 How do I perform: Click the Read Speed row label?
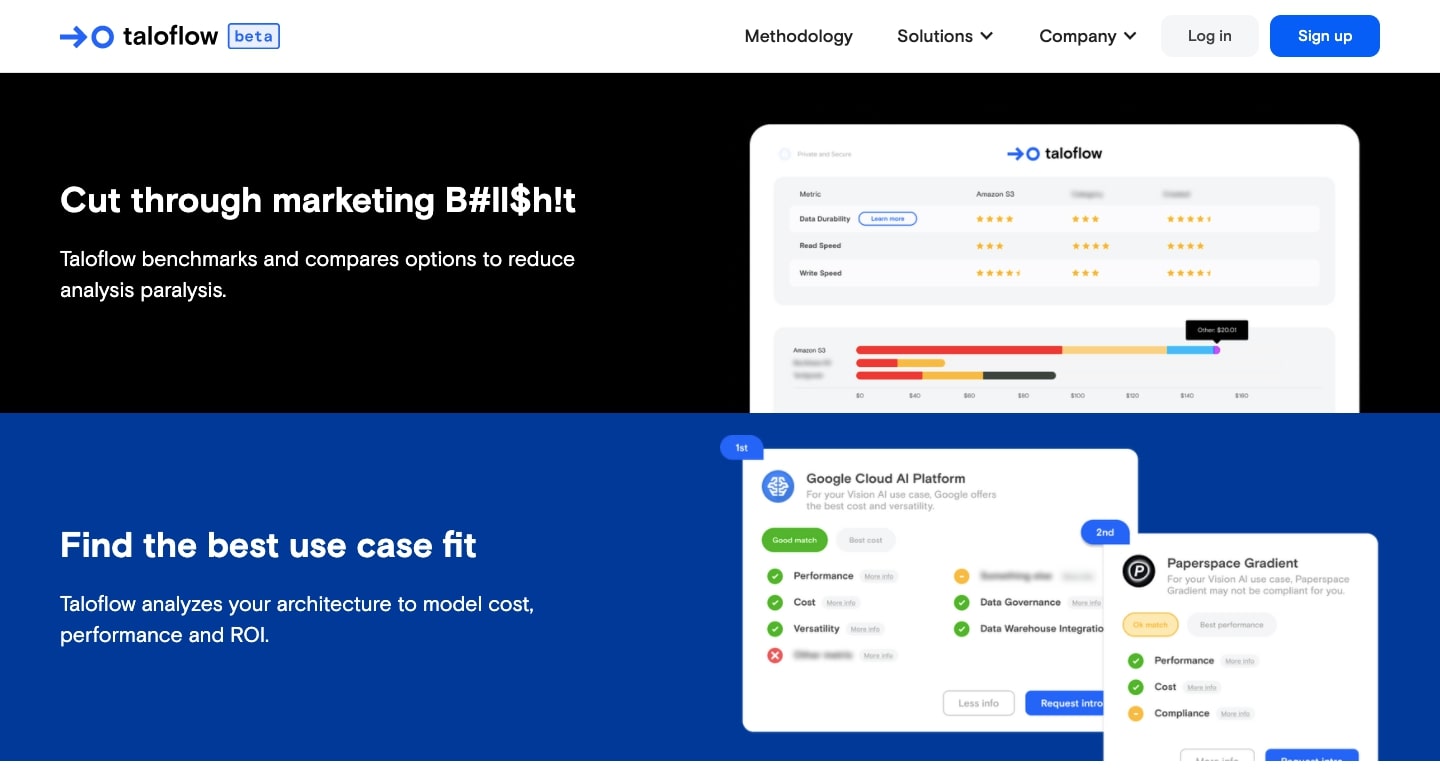[820, 246]
